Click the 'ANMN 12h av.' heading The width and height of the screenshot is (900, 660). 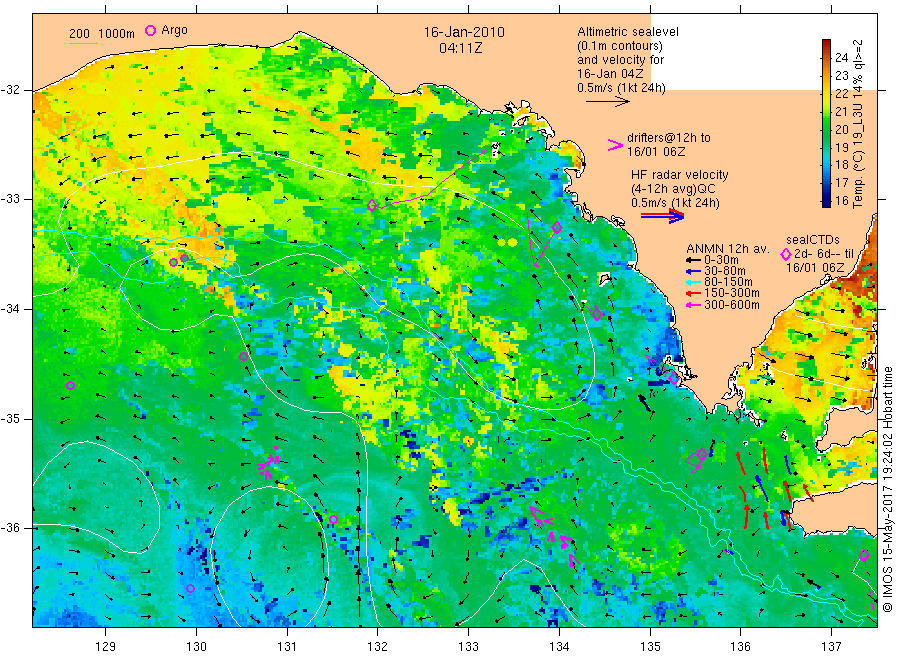tap(727, 249)
